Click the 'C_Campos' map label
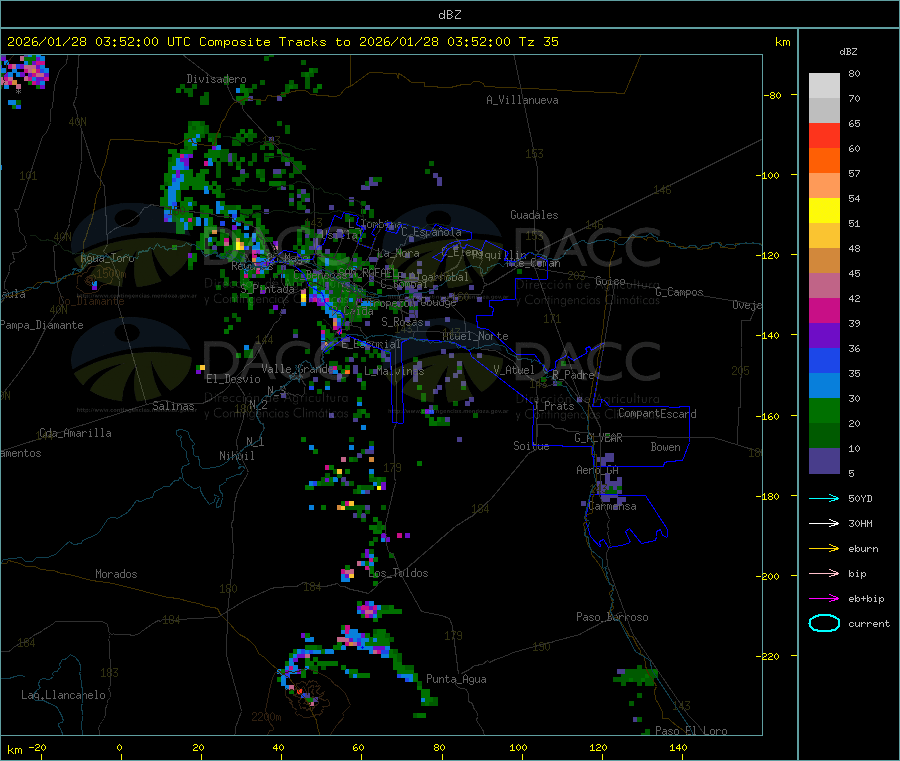This screenshot has height=761, width=900. point(679,292)
